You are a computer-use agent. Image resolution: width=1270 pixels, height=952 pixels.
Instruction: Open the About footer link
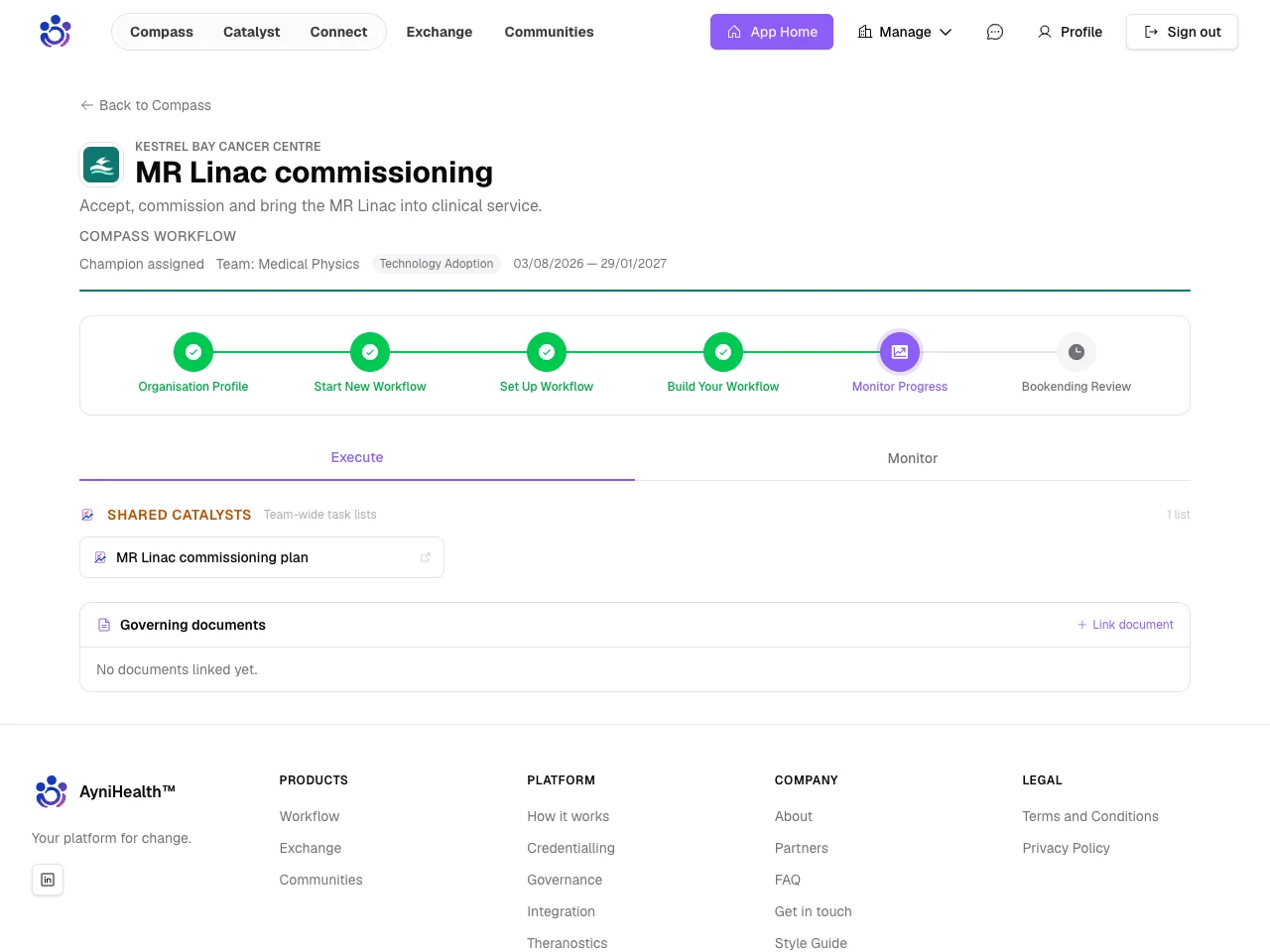(794, 816)
